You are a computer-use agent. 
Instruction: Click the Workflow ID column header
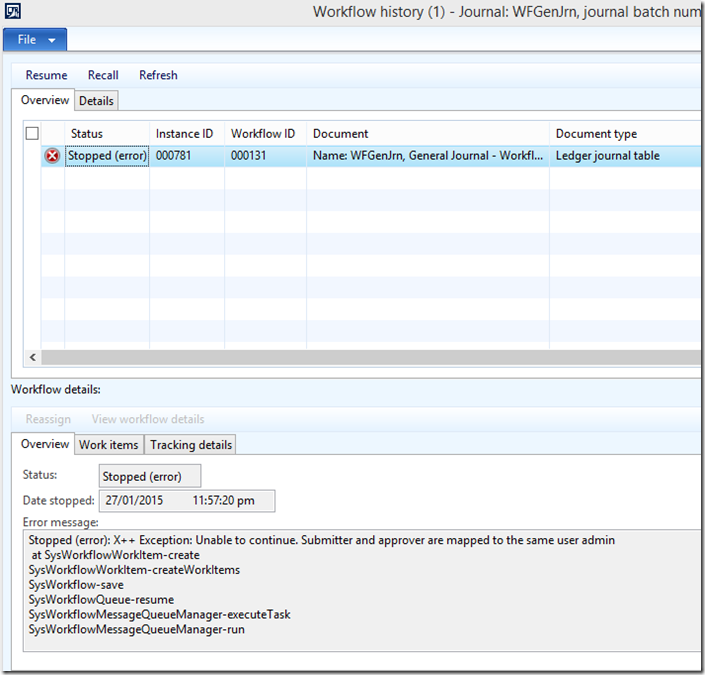pos(263,134)
